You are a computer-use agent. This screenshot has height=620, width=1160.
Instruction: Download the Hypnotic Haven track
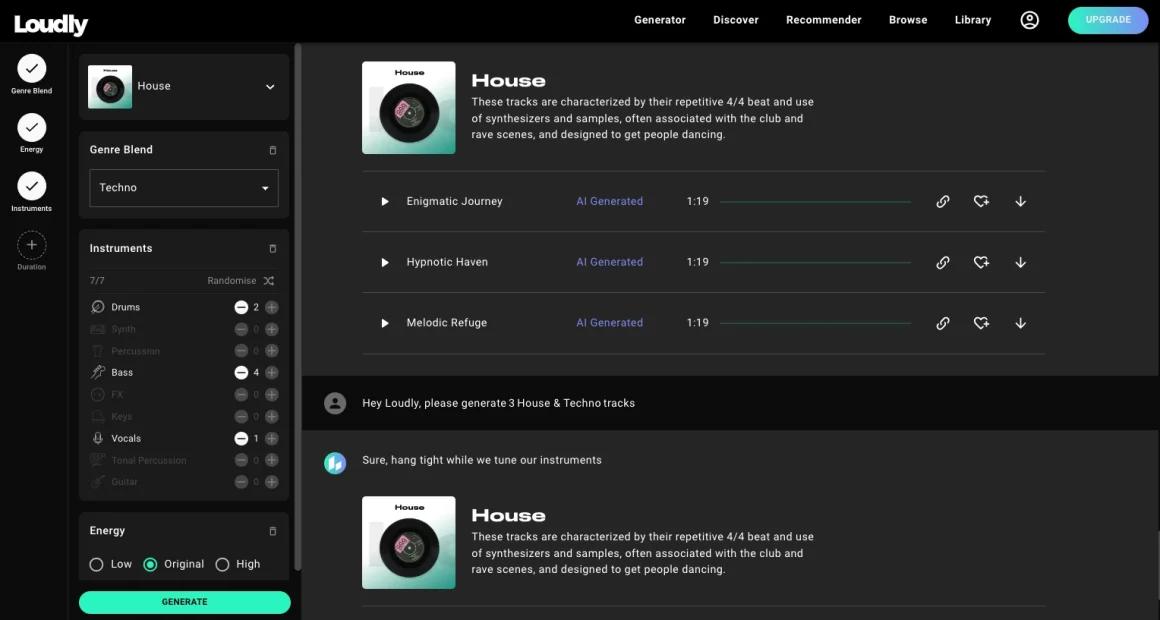[1020, 262]
